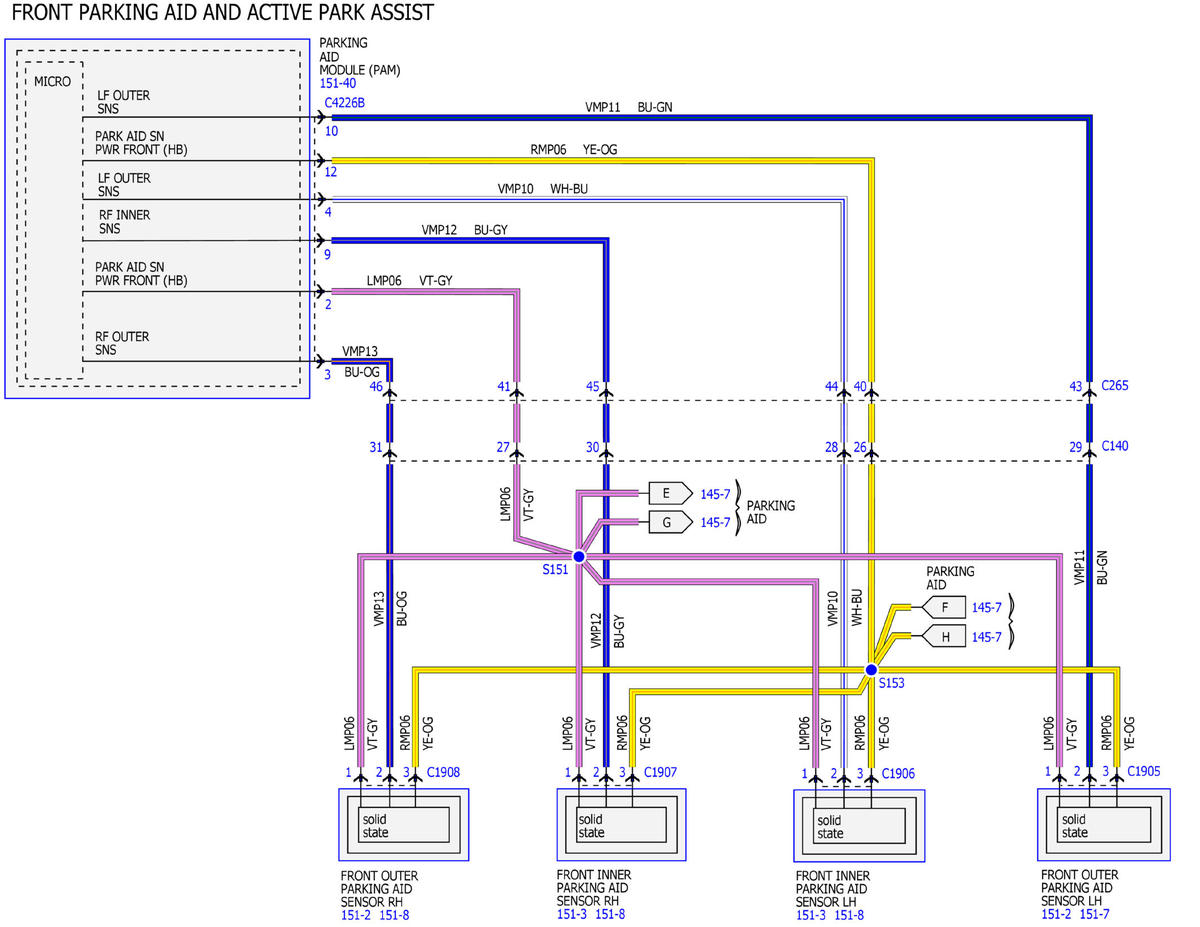Open 151-2 under Front Outer Sensor RH
This screenshot has height=927, width=1200.
[x=356, y=914]
